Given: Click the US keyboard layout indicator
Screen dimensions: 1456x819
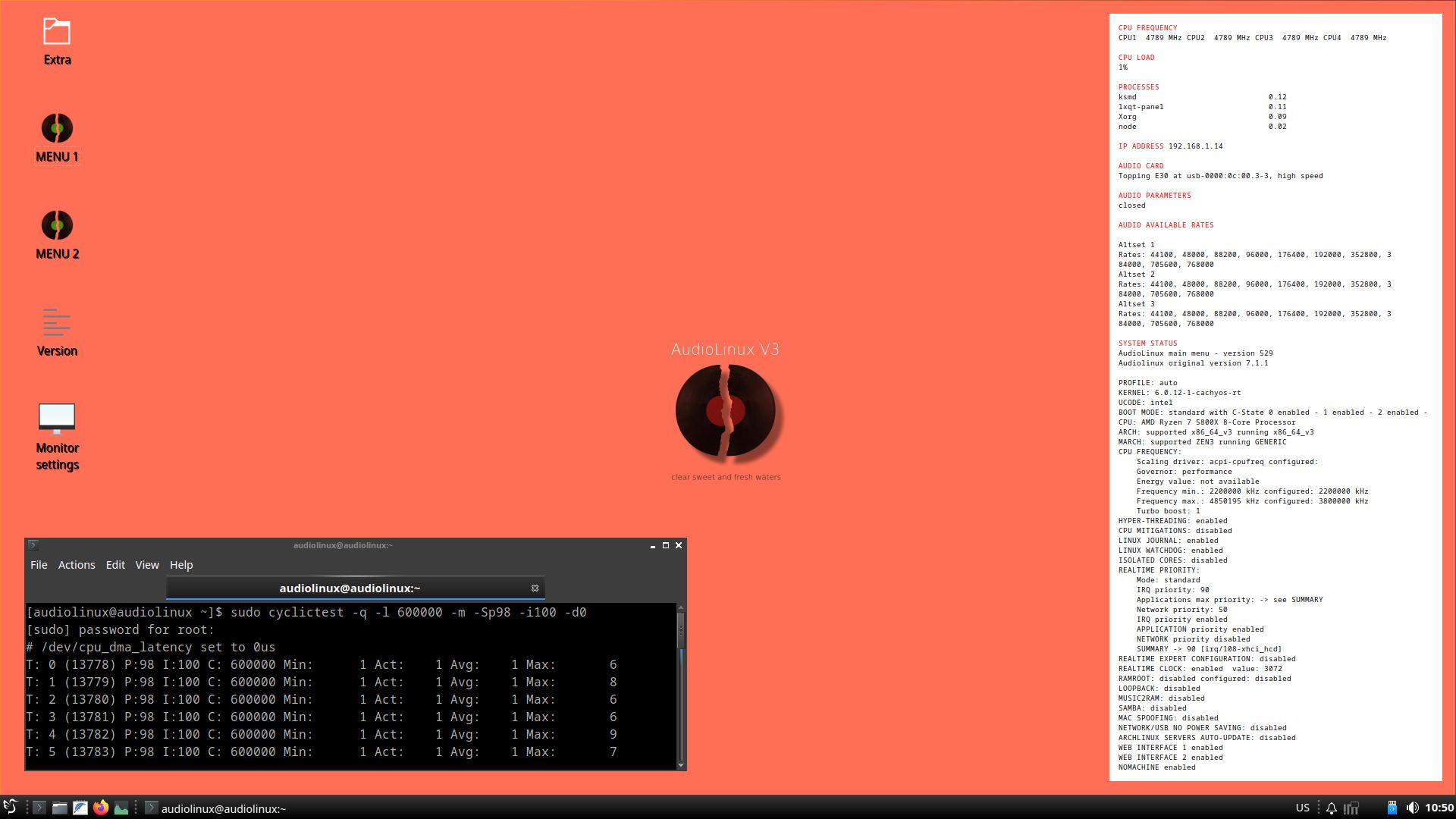Looking at the screenshot, I should tap(1303, 807).
